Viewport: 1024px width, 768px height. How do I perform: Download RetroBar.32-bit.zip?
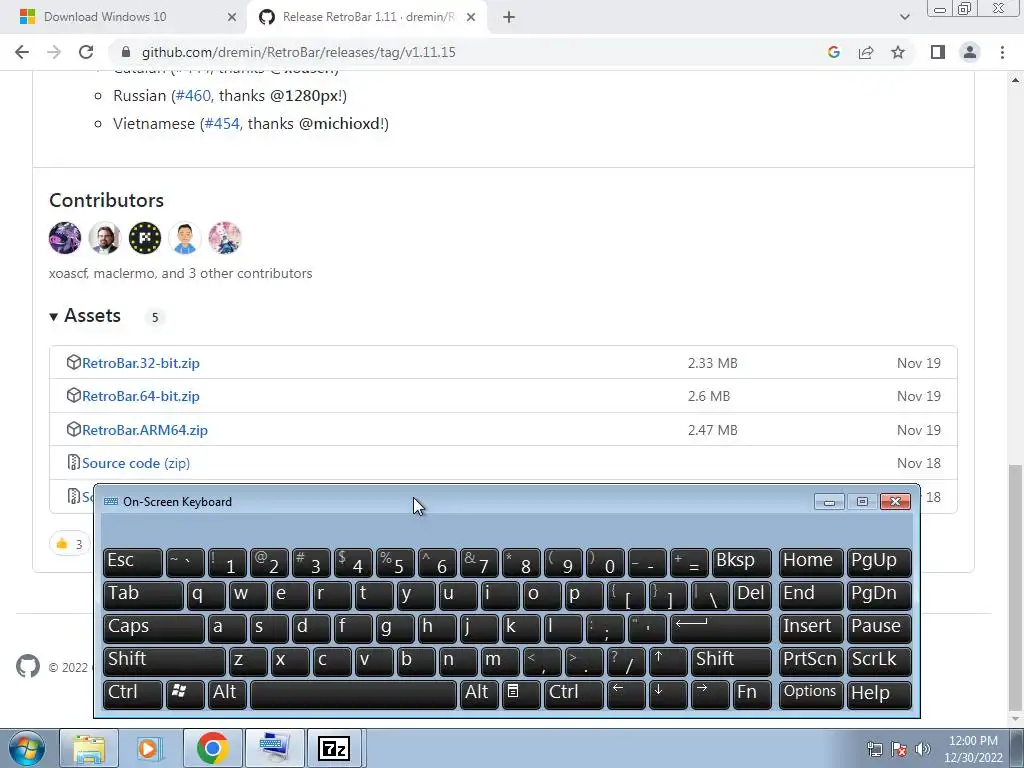140,363
